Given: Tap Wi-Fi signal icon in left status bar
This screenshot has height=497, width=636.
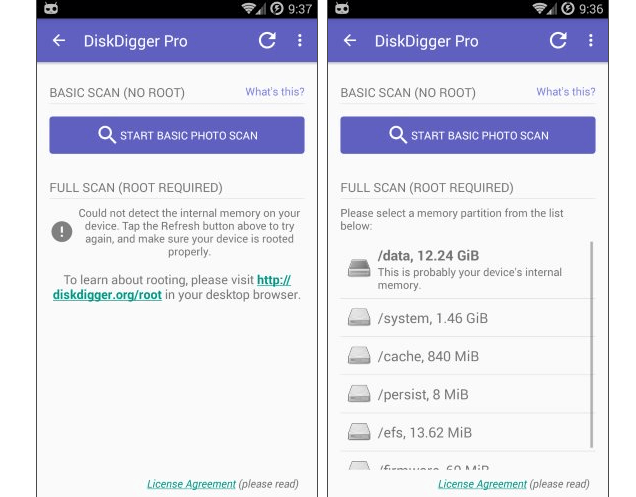Looking at the screenshot, I should [248, 8].
